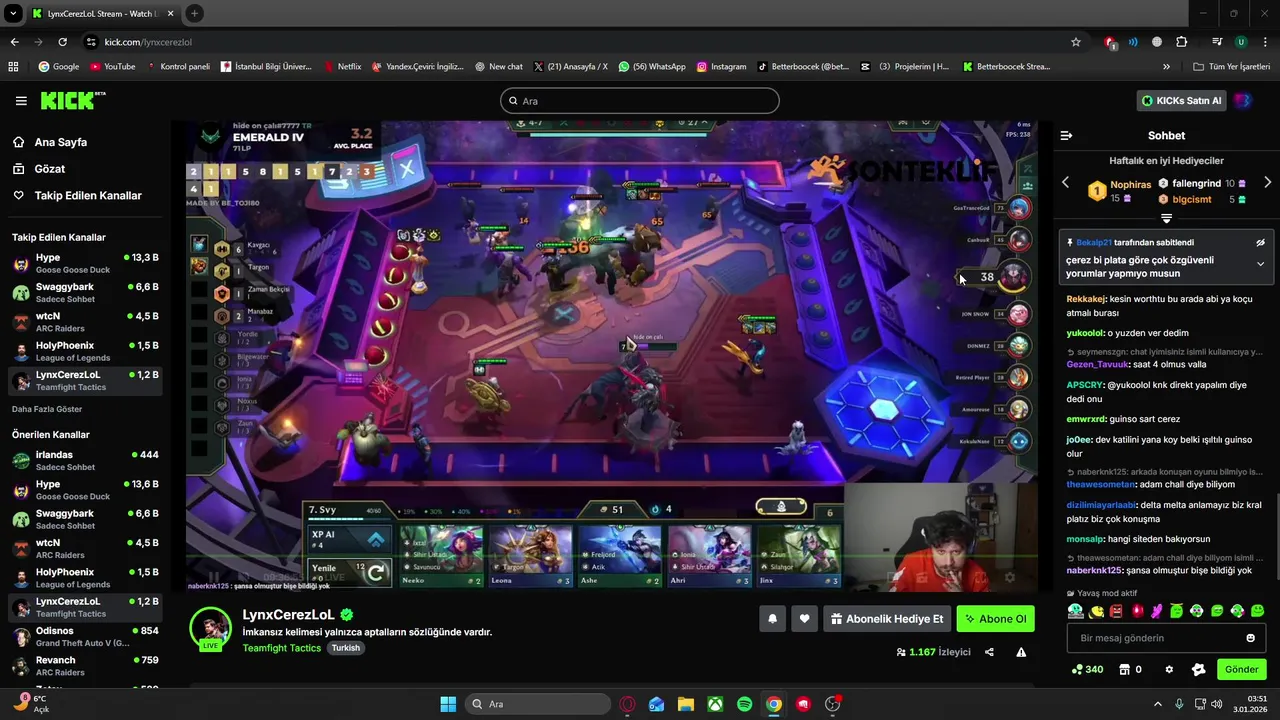Open WhatsApp bookmark
This screenshot has width=1280, height=720.
[652, 67]
